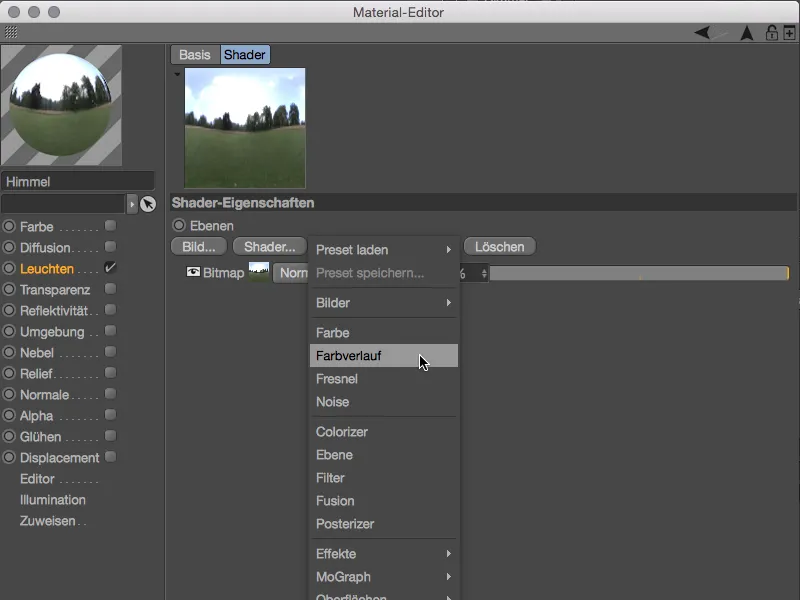The height and width of the screenshot is (600, 800).
Task: Switch to the Basis tab
Action: pos(195,55)
